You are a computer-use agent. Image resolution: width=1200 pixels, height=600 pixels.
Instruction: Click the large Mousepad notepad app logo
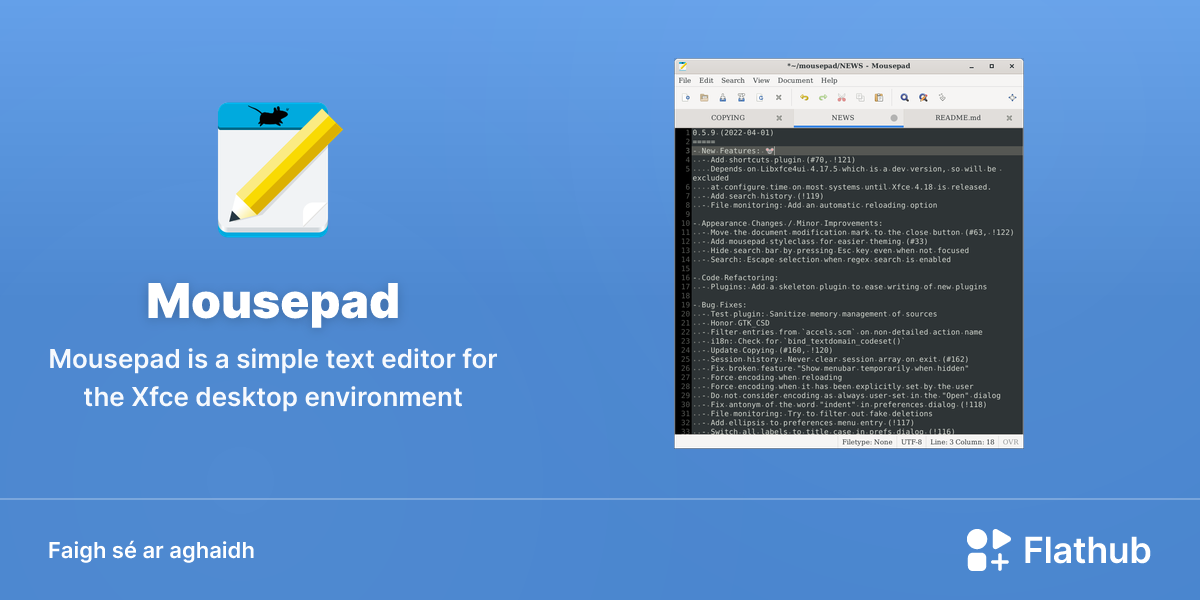tap(280, 168)
